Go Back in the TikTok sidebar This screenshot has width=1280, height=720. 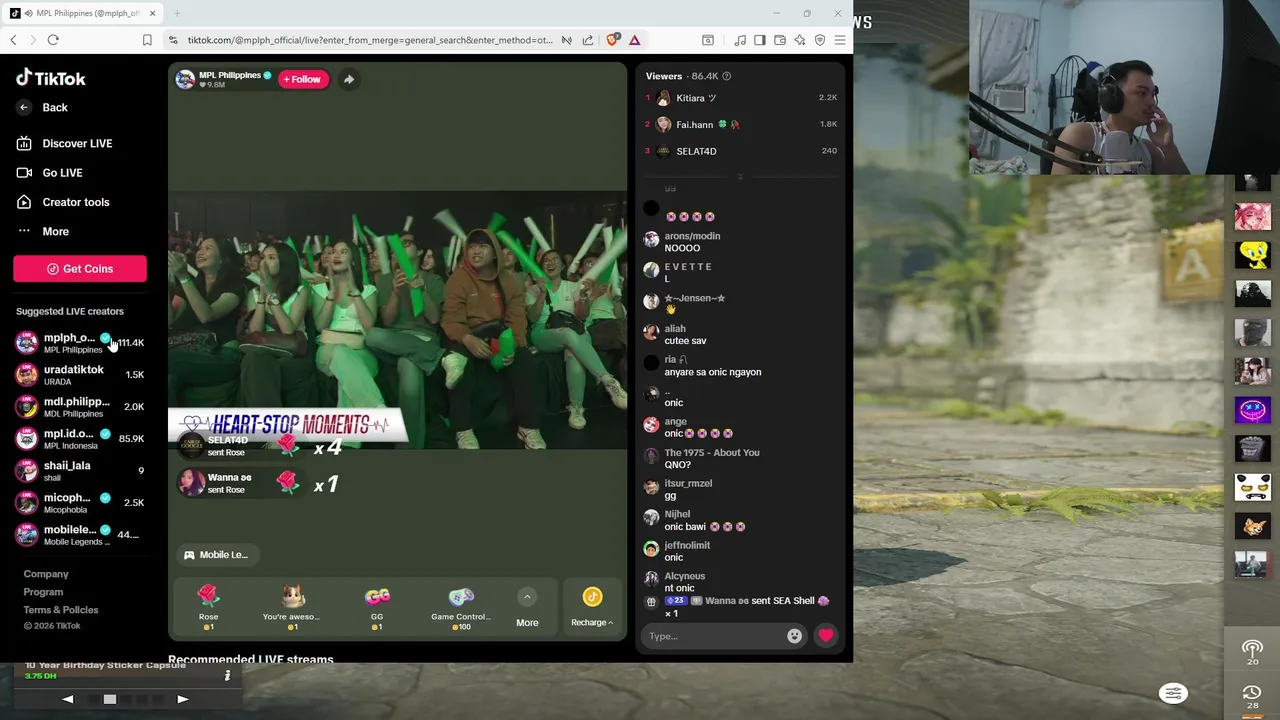click(43, 107)
